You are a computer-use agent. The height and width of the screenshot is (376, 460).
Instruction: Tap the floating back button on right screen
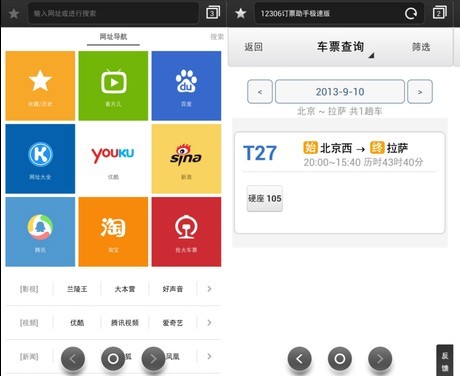pyautogui.click(x=300, y=359)
